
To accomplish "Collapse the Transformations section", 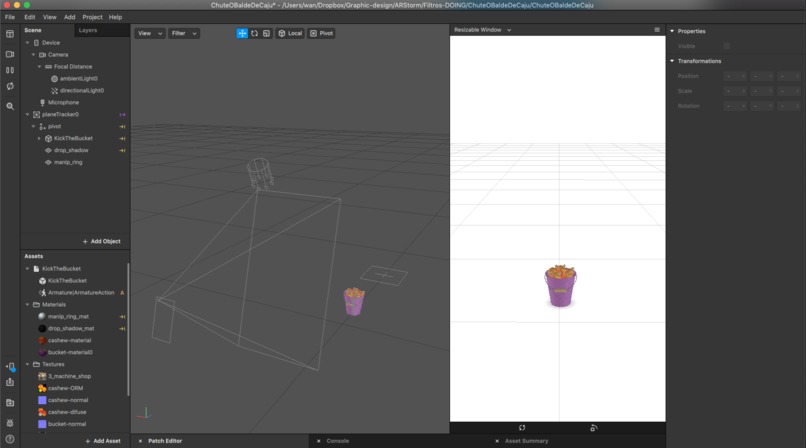I will coord(672,61).
